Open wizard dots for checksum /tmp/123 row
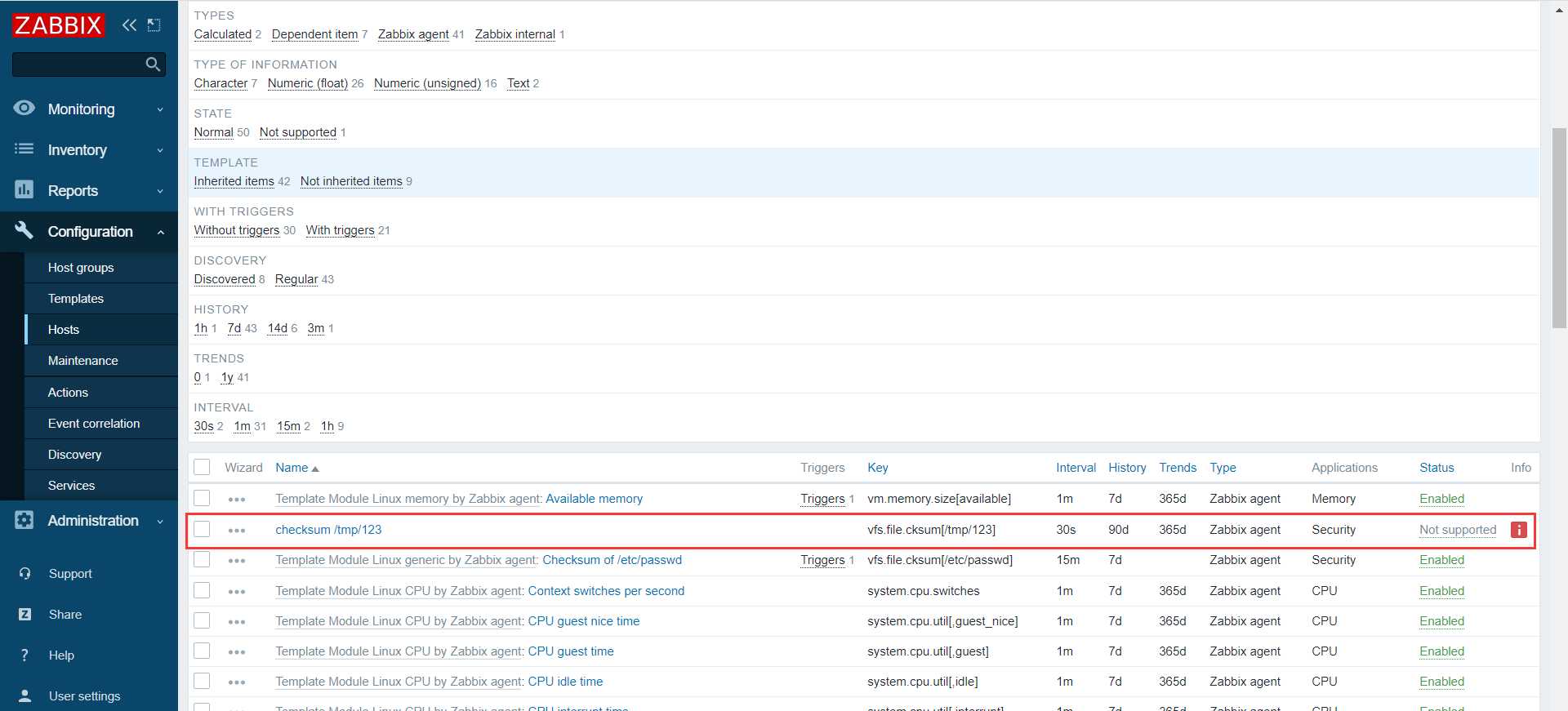Screen dimensions: 1568x711 pyautogui.click(x=237, y=531)
